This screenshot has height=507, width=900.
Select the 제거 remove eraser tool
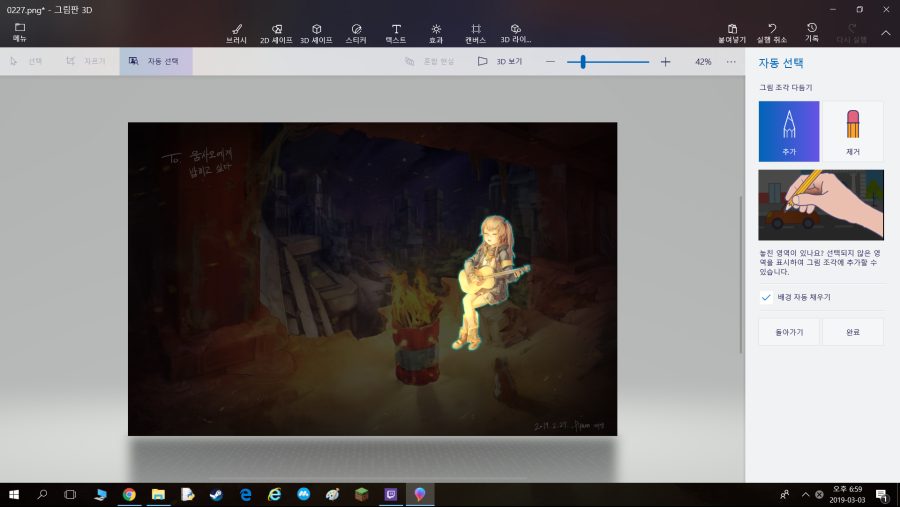click(852, 131)
